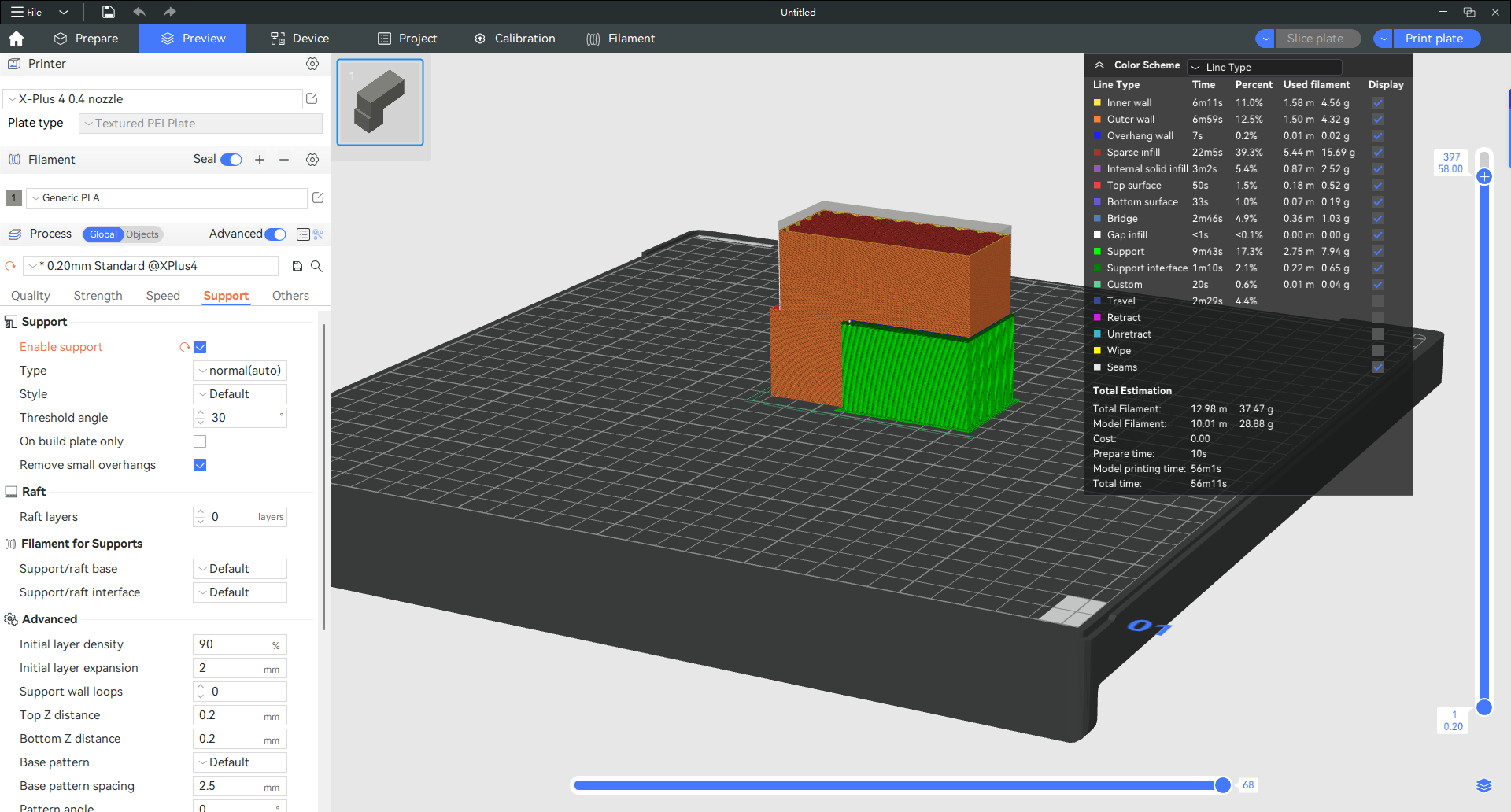Expand the Generic PLA filament dropdown
Image resolution: width=1511 pixels, height=812 pixels.
pos(167,198)
